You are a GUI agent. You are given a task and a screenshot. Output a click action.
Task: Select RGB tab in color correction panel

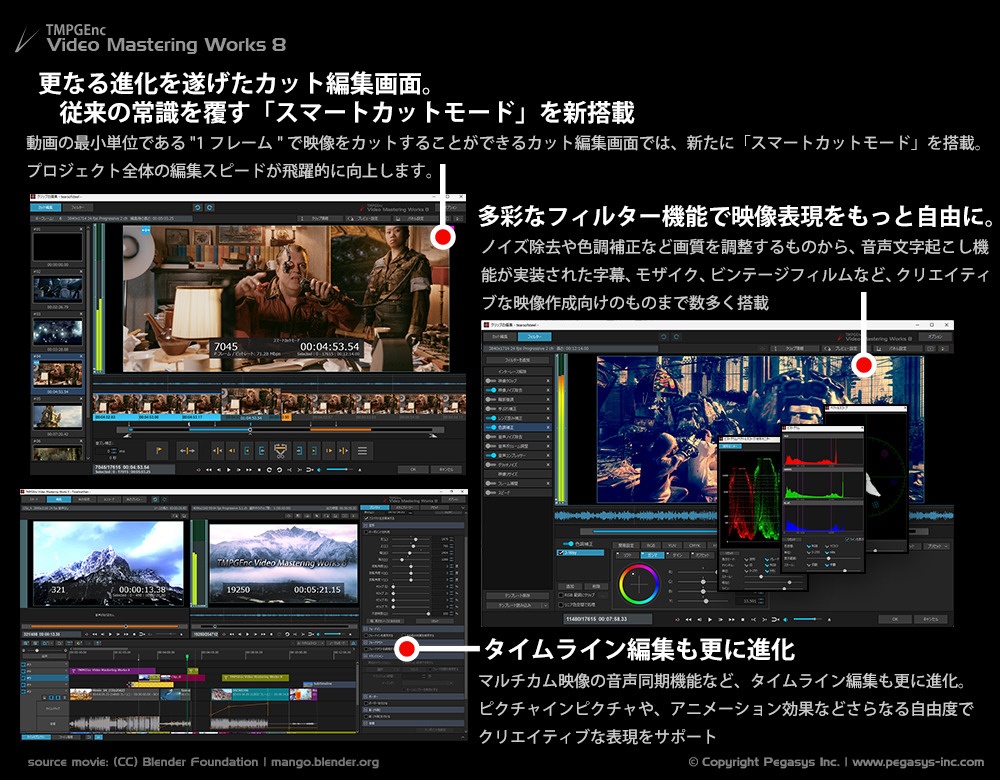[651, 545]
